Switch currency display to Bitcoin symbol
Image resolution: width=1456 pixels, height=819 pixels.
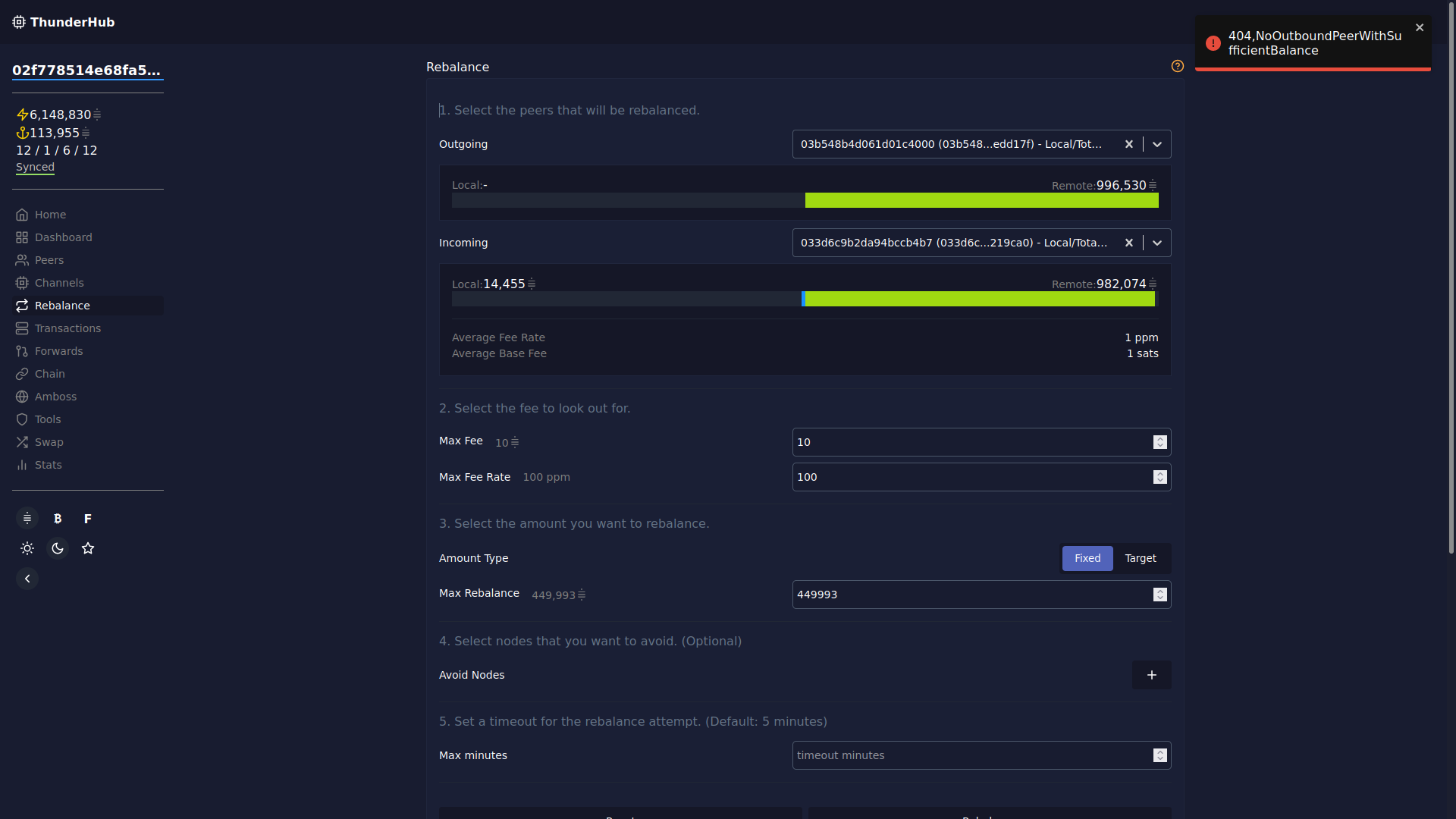58,519
